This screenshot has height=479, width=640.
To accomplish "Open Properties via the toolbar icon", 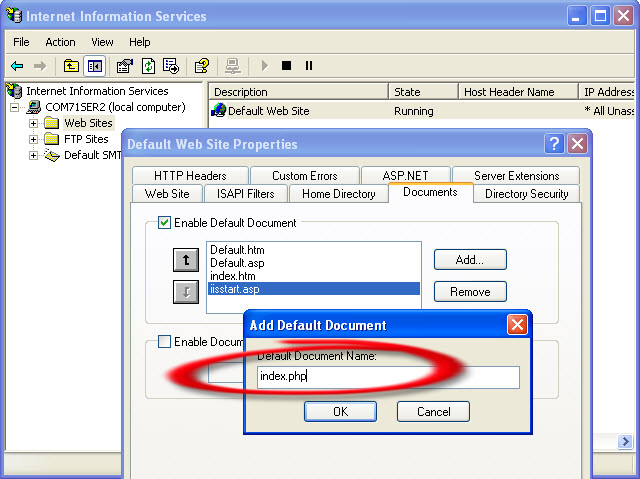I will point(124,66).
